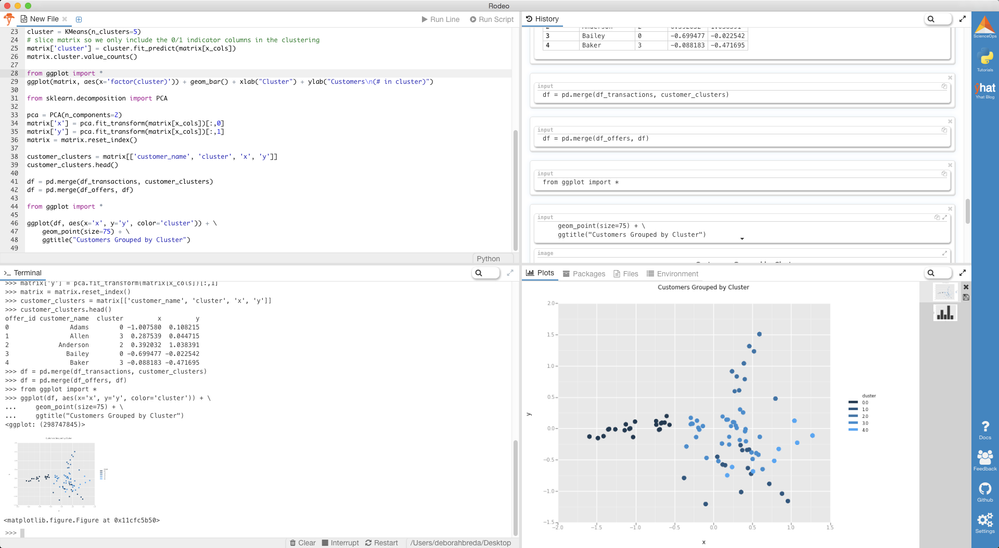999x548 pixels.
Task: Interrupt the running kernel
Action: 340,543
